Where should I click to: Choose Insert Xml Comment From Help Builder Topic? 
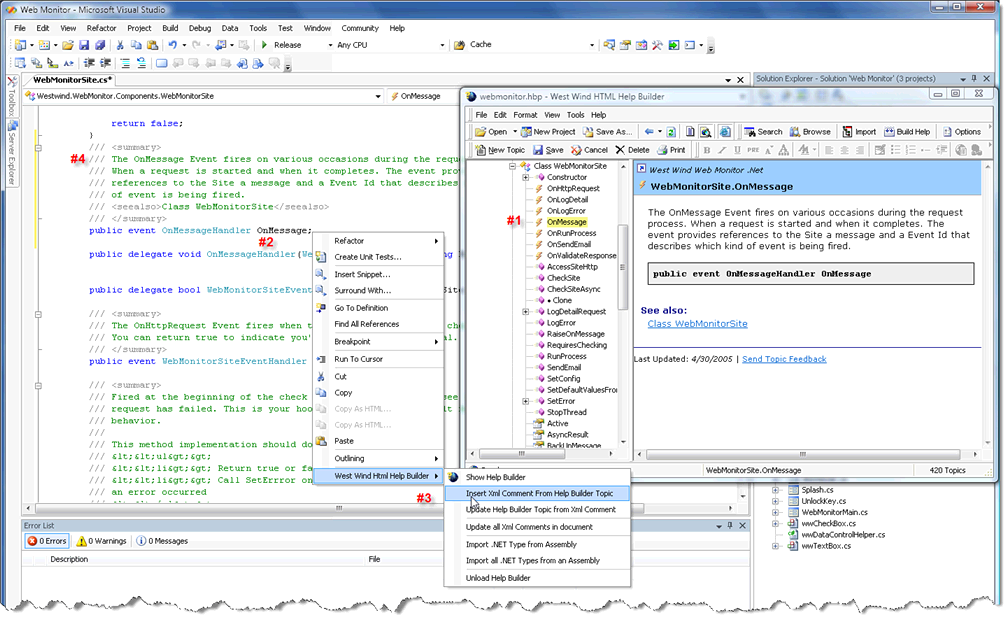click(538, 493)
